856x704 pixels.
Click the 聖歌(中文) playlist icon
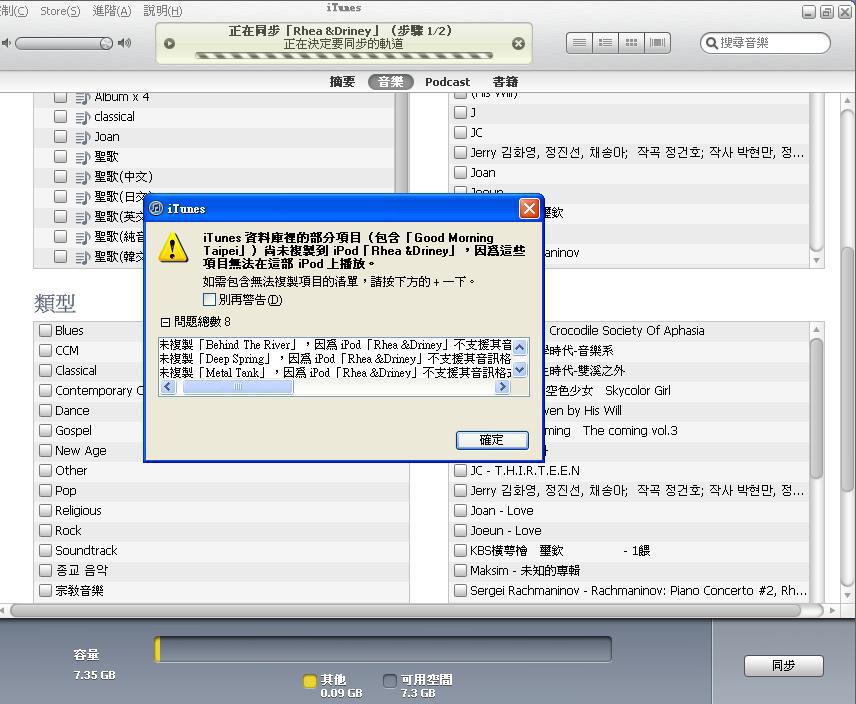(x=82, y=177)
